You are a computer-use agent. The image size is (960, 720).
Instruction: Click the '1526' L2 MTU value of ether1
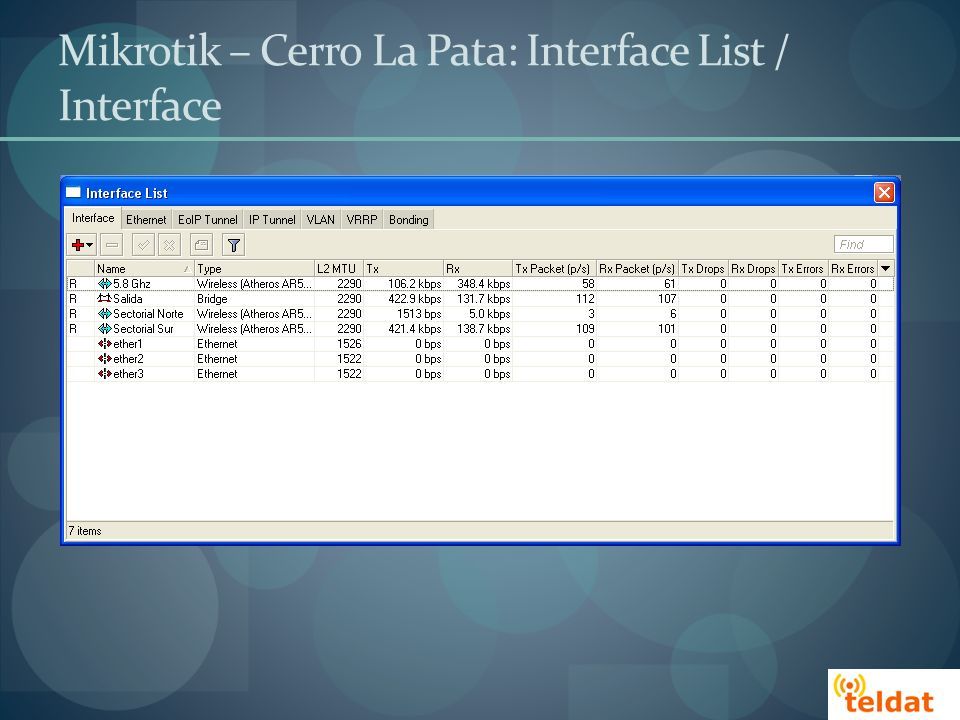pos(349,343)
